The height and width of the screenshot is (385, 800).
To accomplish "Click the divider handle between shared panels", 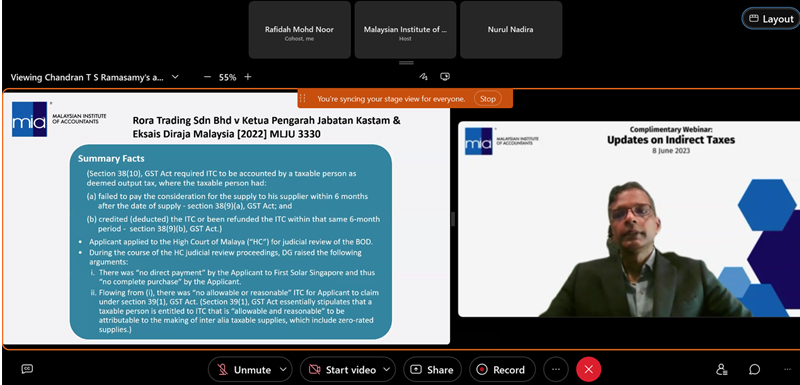I will coord(453,219).
